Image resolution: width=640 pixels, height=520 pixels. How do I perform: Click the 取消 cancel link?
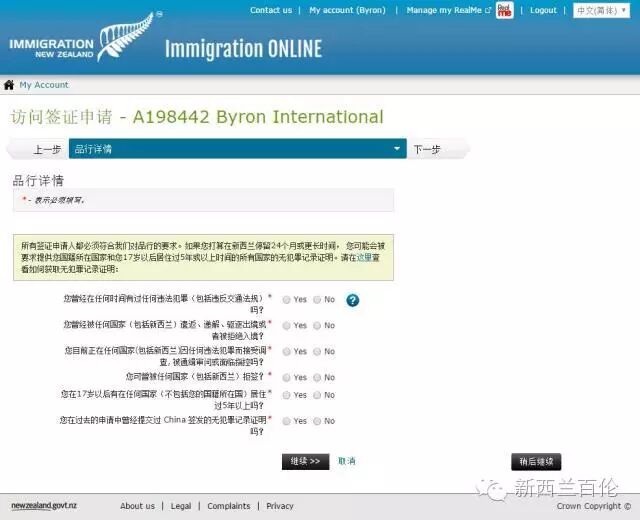pyautogui.click(x=347, y=461)
